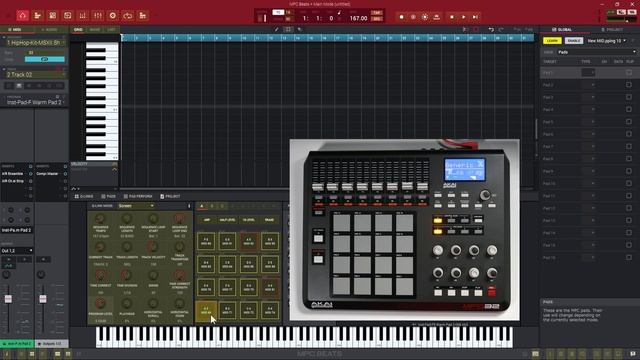
Task: Open the Track View icon in toolbar
Action: (38, 16)
